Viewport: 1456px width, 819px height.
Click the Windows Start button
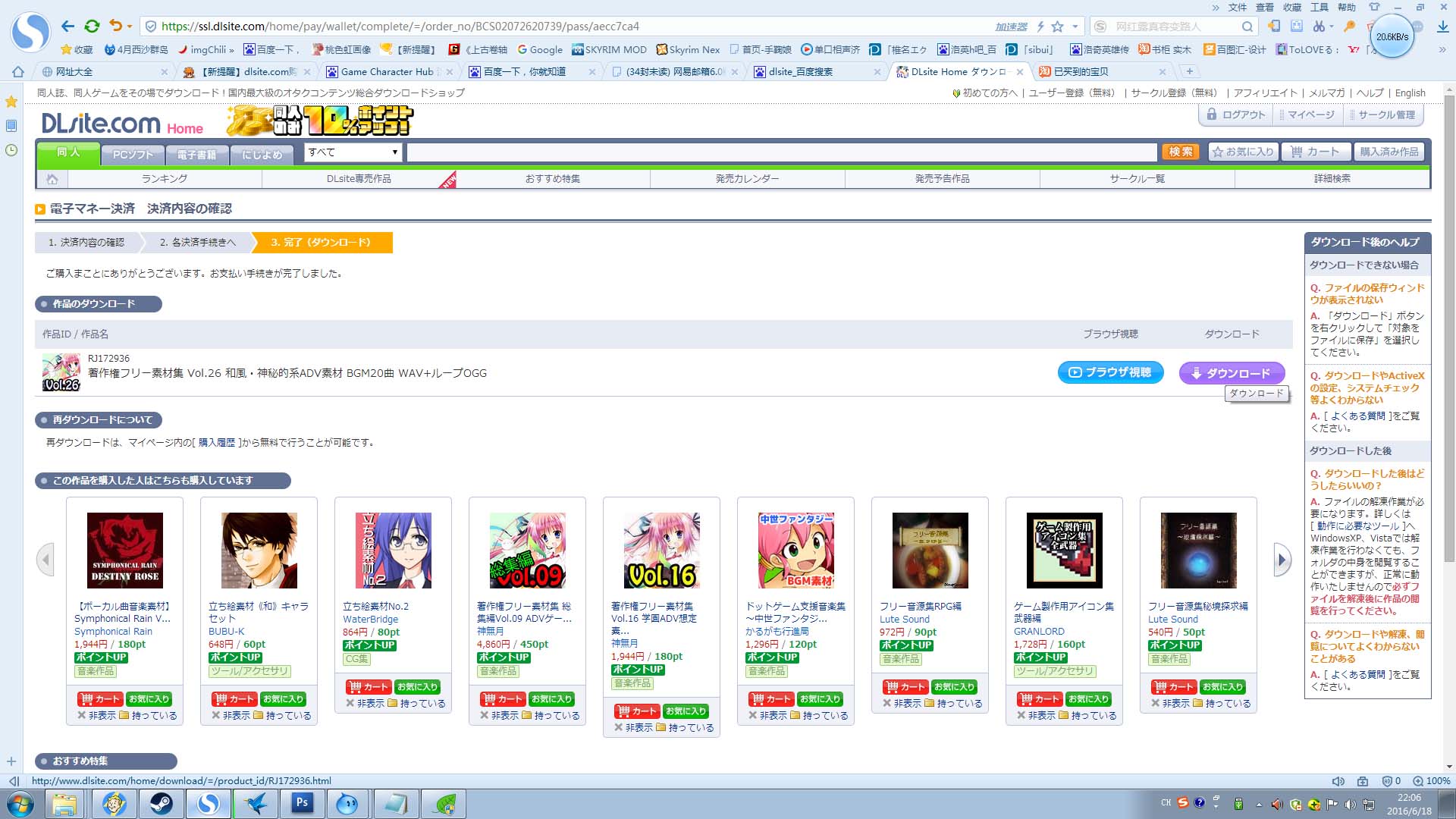20,804
